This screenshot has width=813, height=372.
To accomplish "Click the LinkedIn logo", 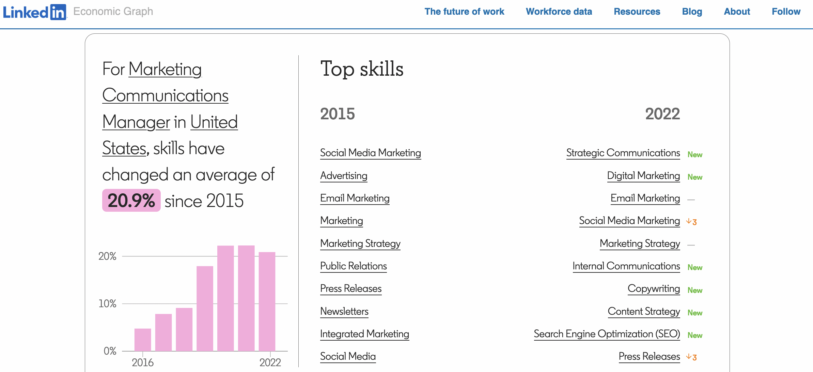I will coord(34,11).
